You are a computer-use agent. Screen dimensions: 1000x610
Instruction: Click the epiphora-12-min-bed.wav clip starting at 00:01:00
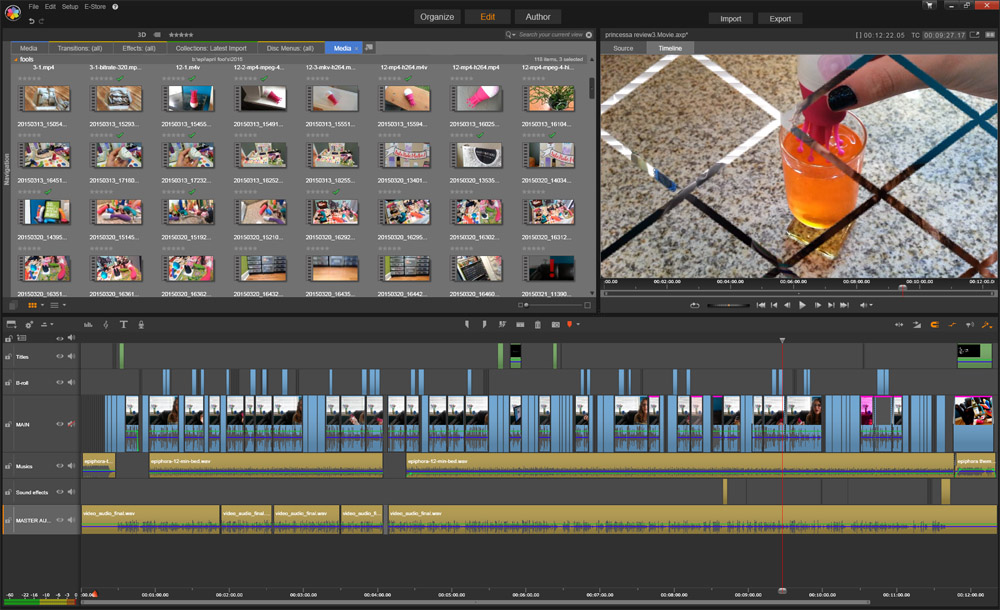tap(266, 465)
